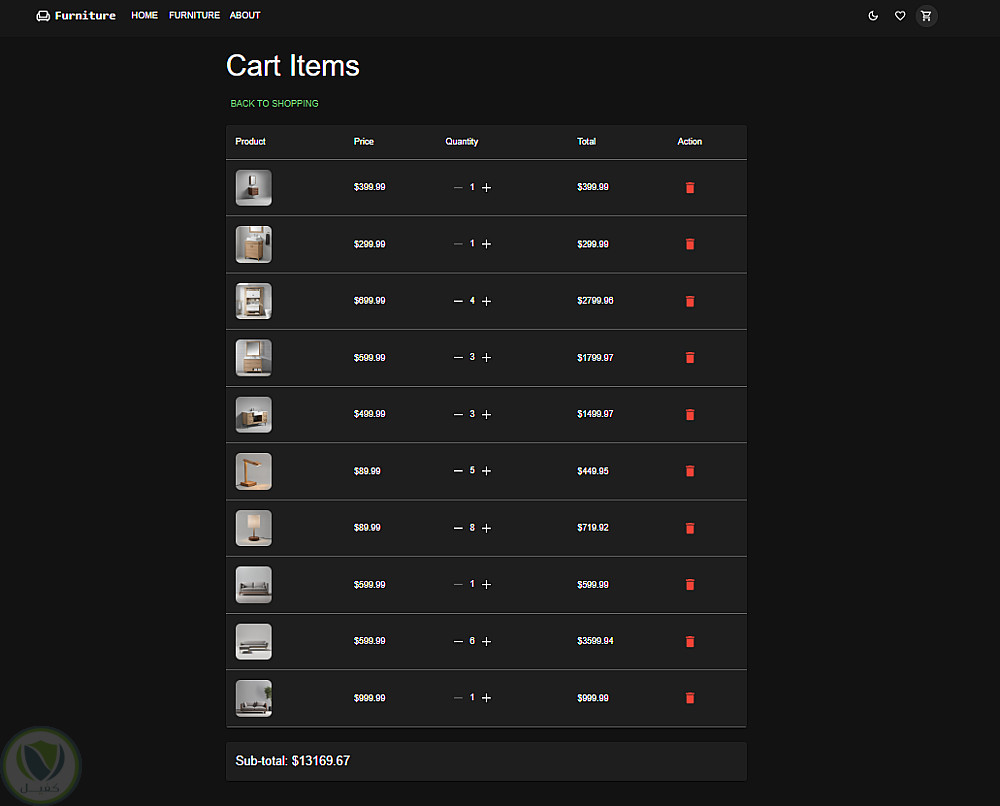Increase quantity of the $299.99 item

coord(487,244)
